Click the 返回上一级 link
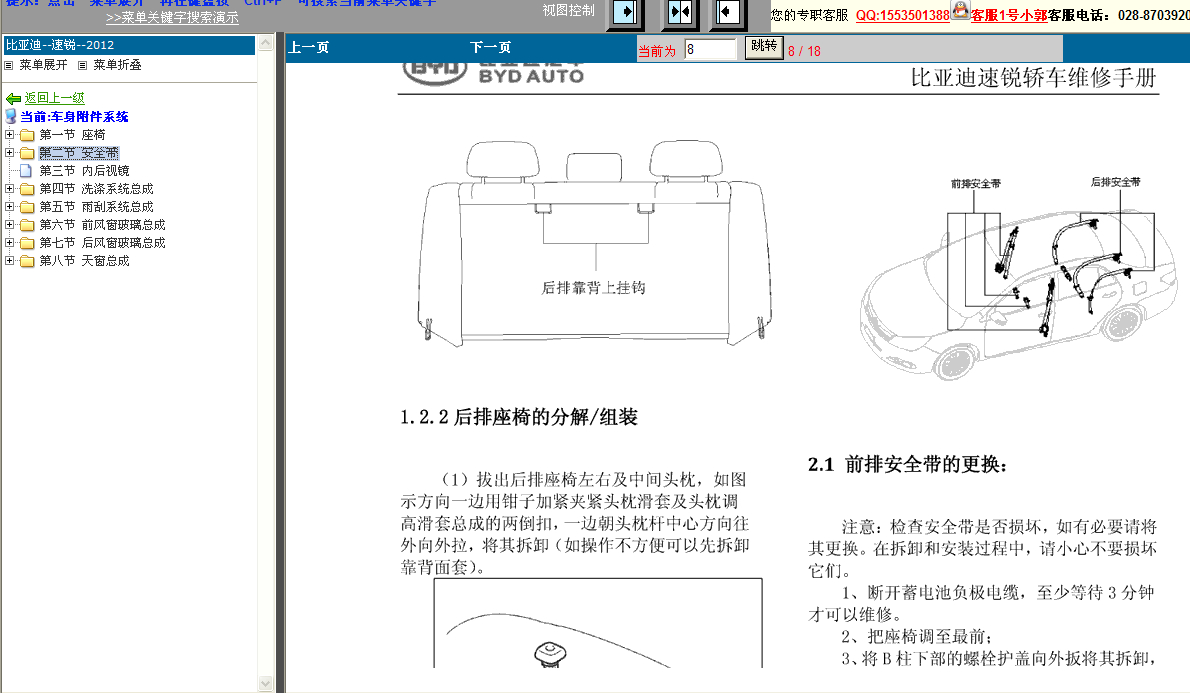The image size is (1190, 693). click(55, 98)
